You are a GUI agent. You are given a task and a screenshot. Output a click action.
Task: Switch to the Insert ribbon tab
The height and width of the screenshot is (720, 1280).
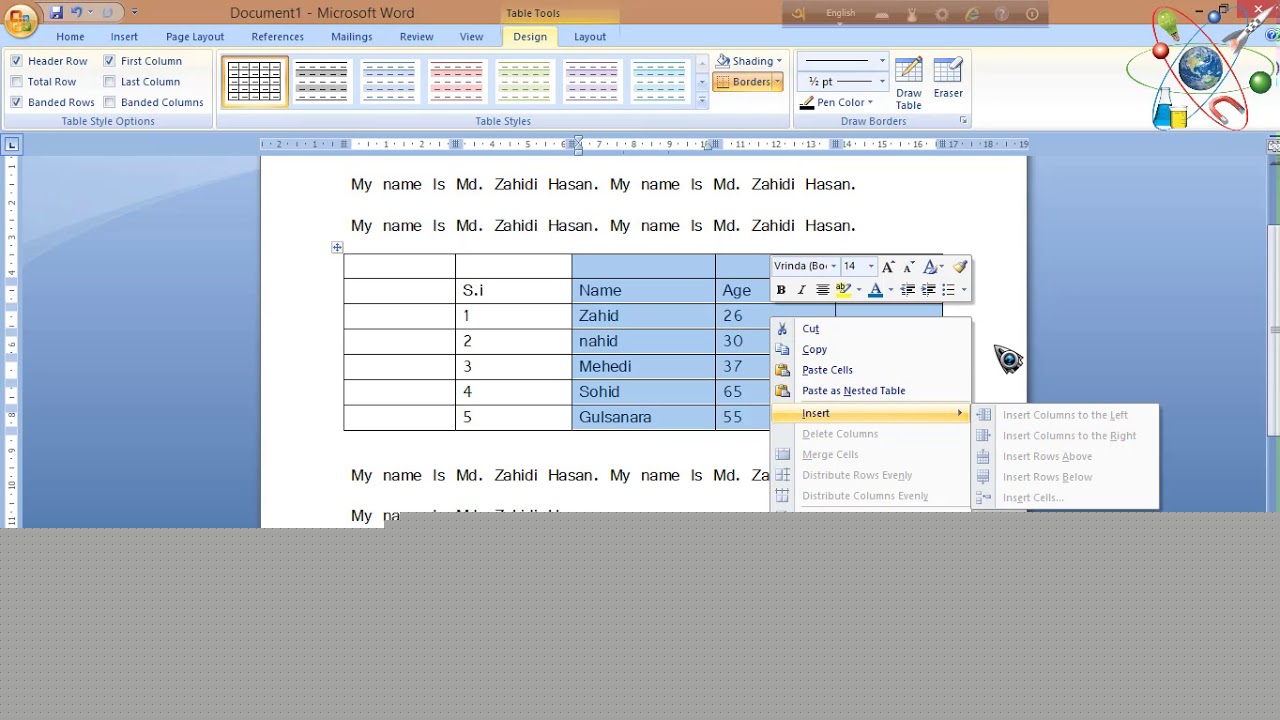point(124,37)
